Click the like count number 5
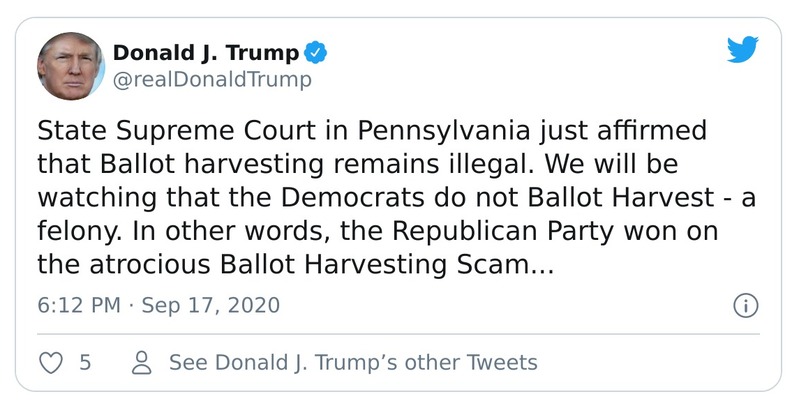Image resolution: width=799 pixels, height=408 pixels. [x=85, y=362]
